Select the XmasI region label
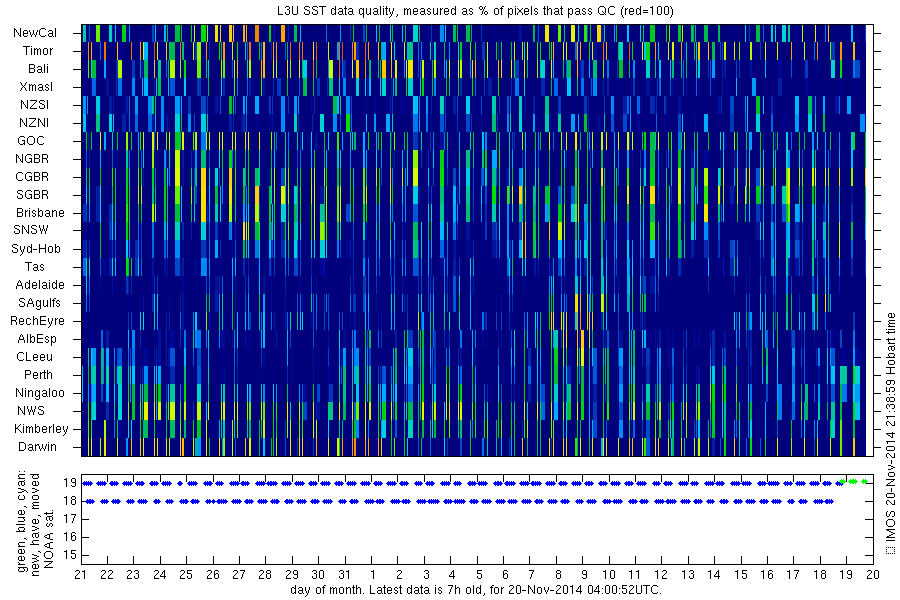This screenshot has height=600, width=900. coord(36,87)
